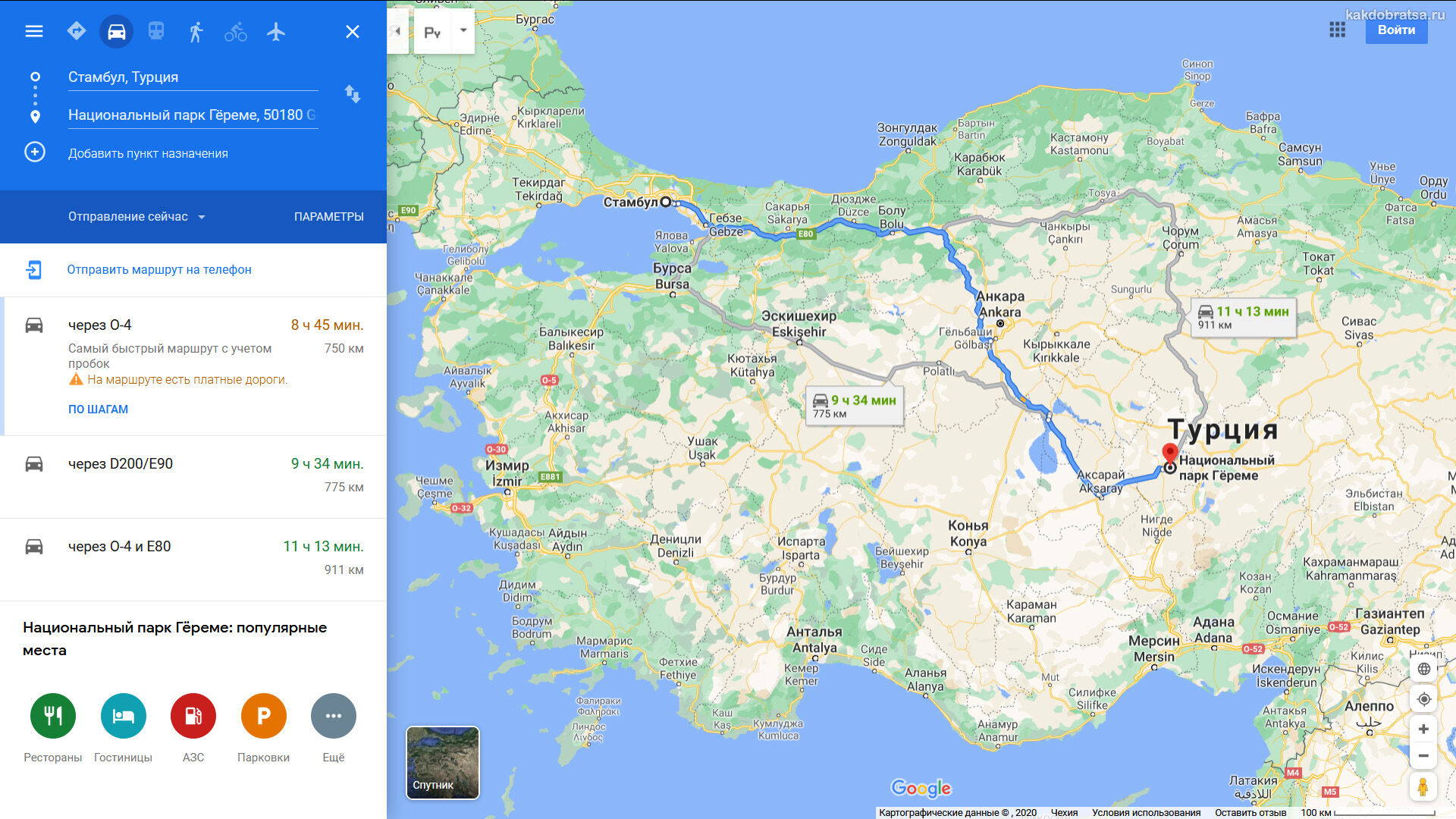Edit the Национальный парк Гёреме destination field
This screenshot has width=1456, height=819.
[x=193, y=115]
